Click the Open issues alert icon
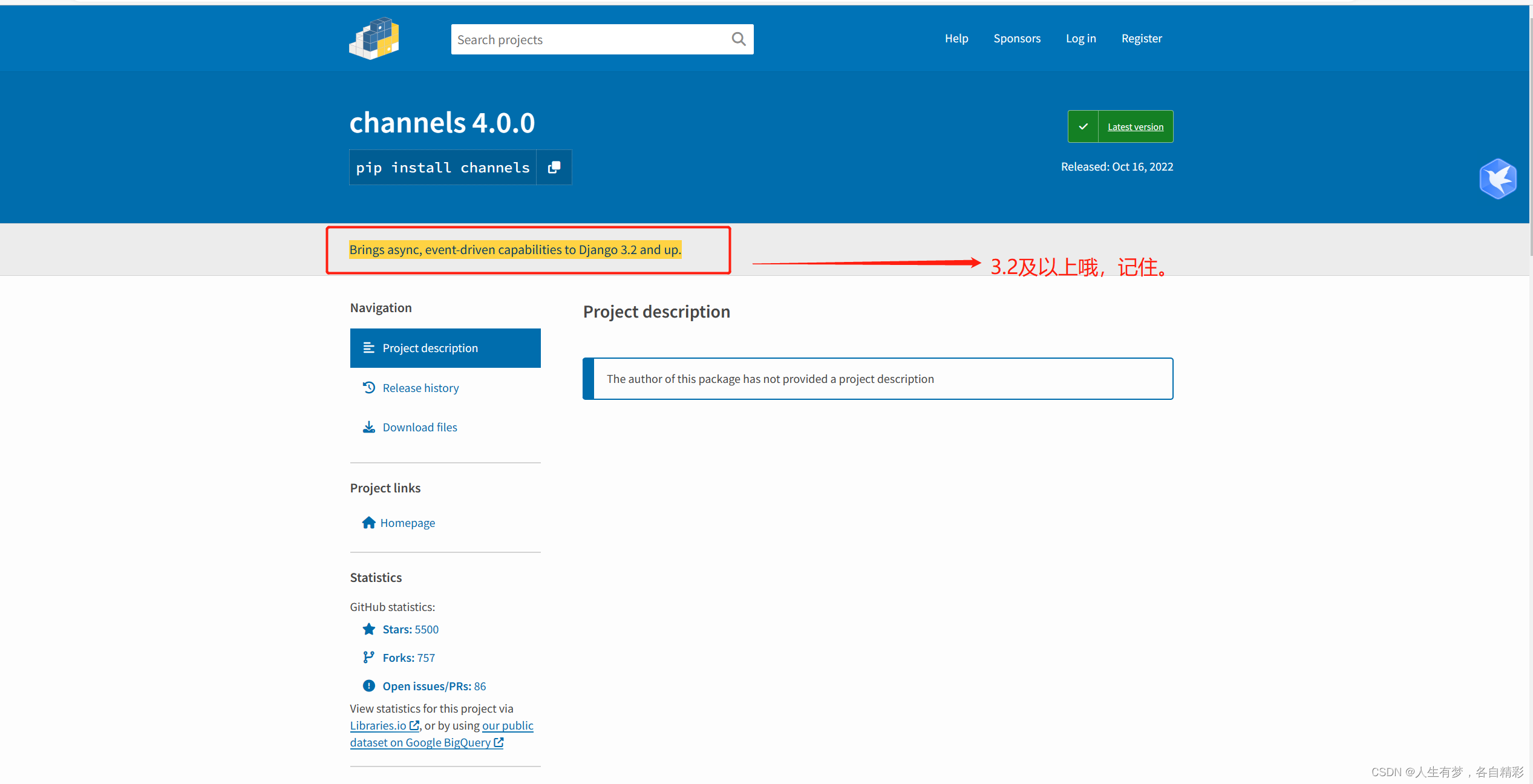Screen dimensions: 1533x784 [369, 685]
